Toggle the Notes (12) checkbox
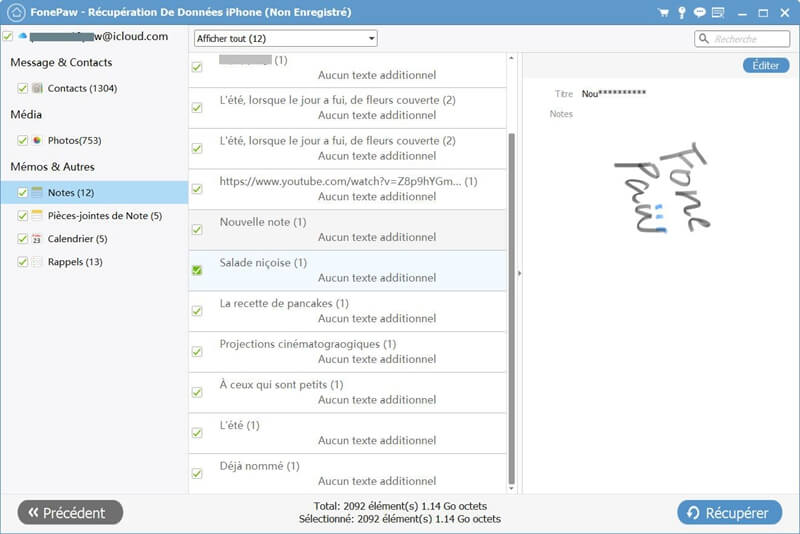Screen dimensions: 800x534 pyautogui.click(x=22, y=192)
